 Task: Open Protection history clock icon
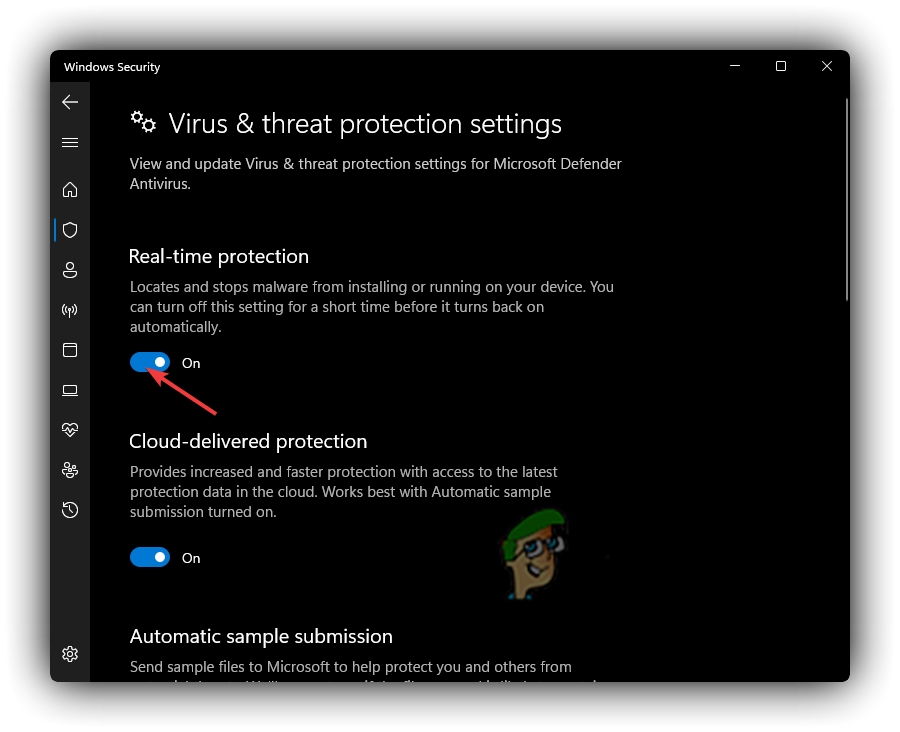pos(70,510)
